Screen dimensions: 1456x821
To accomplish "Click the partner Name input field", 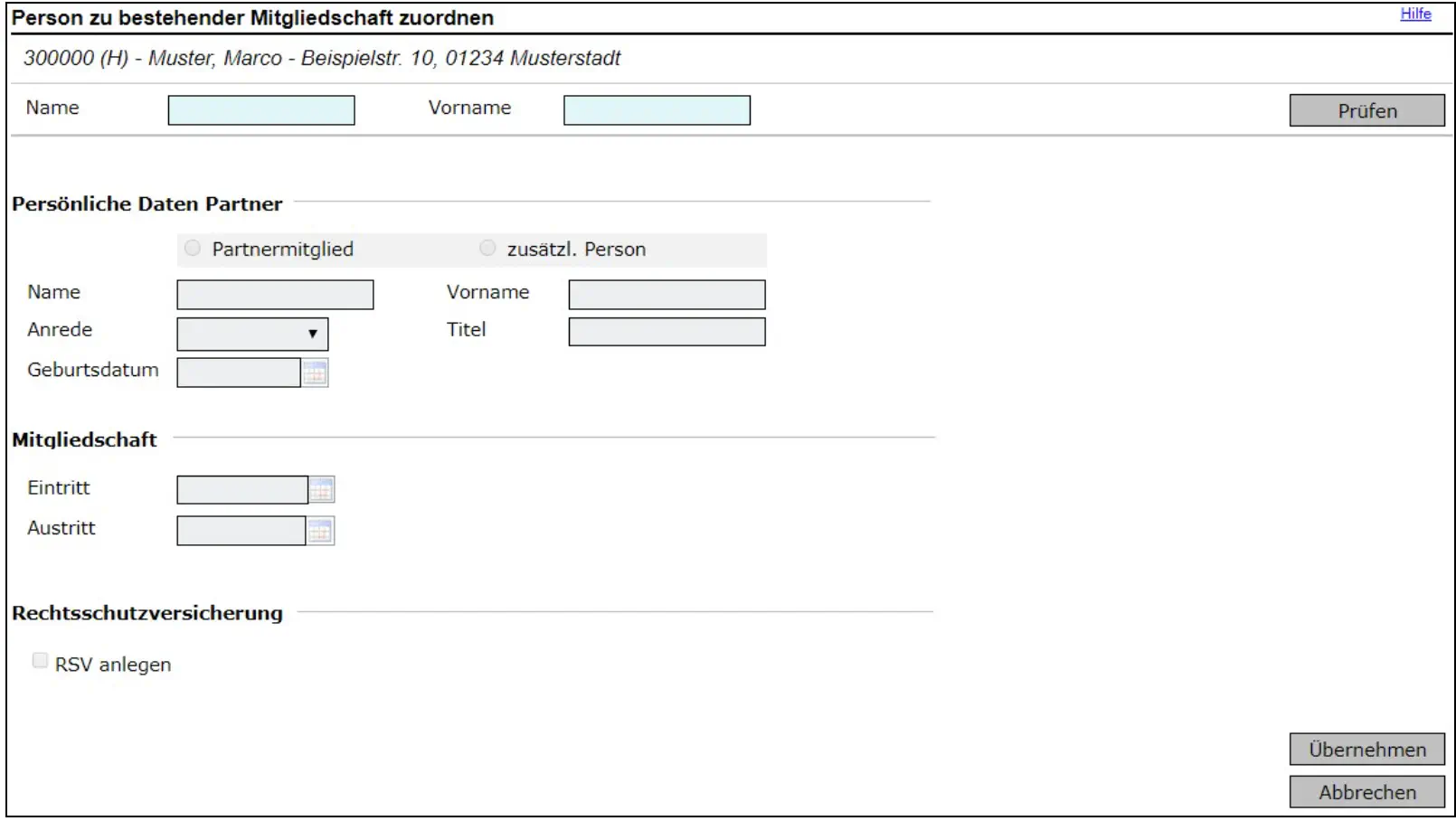I will [275, 295].
